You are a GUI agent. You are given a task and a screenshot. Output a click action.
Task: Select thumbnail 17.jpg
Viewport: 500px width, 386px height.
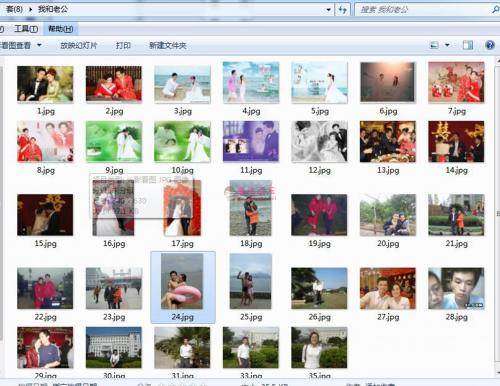[182, 208]
